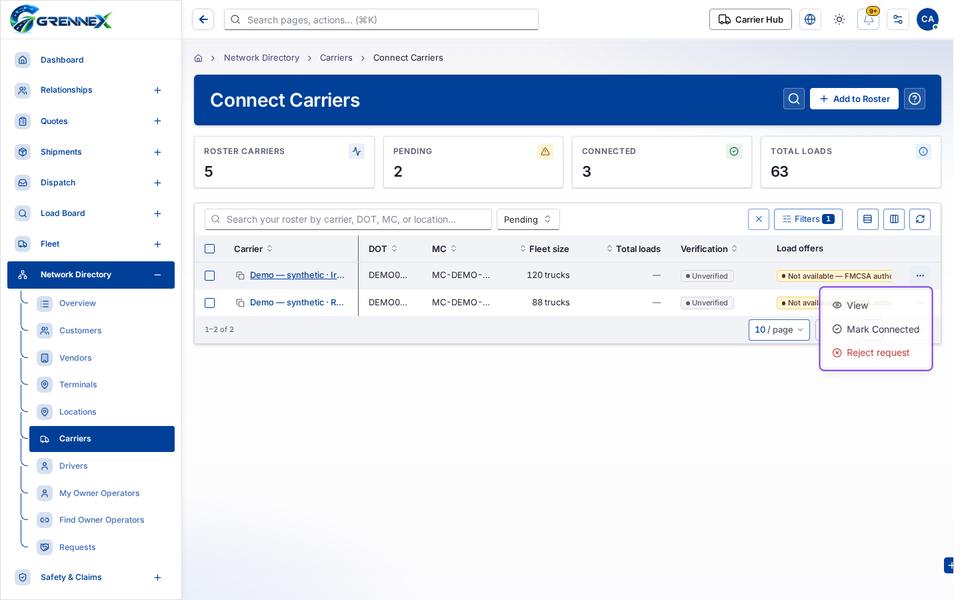
Task: Check the 120 trucks carrier row checkbox
Action: [209, 276]
